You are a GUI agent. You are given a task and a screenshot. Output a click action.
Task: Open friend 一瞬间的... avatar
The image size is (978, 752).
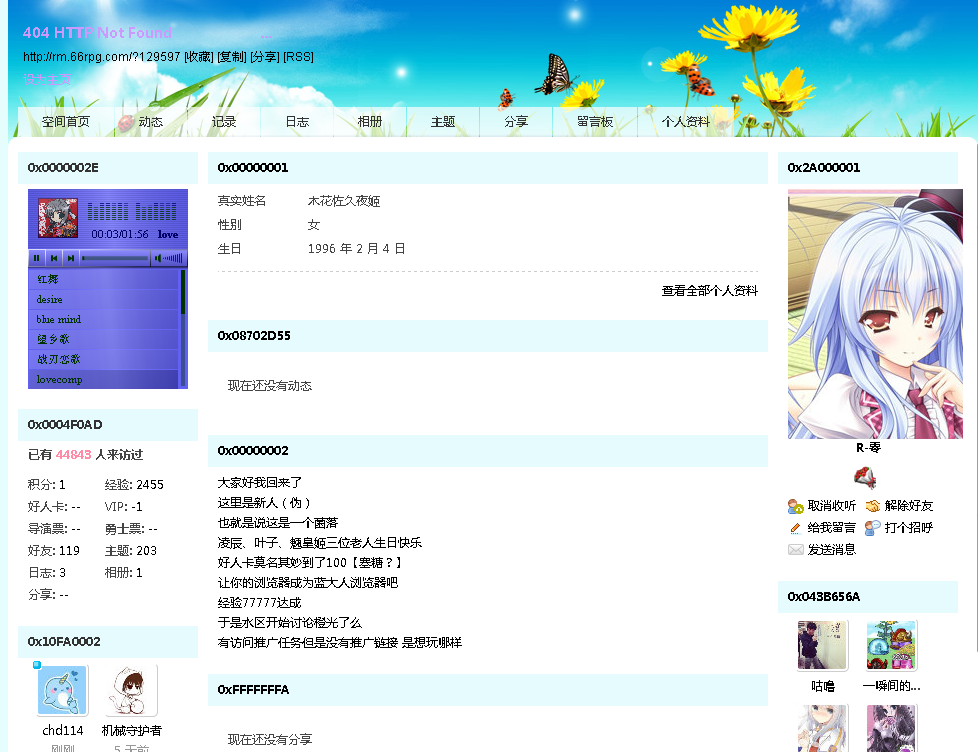click(x=891, y=645)
